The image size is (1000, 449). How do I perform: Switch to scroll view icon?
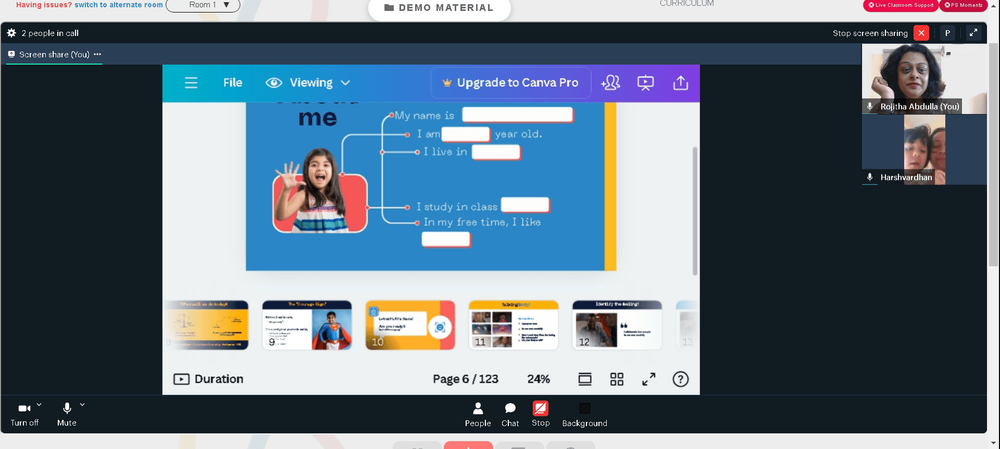coord(585,379)
